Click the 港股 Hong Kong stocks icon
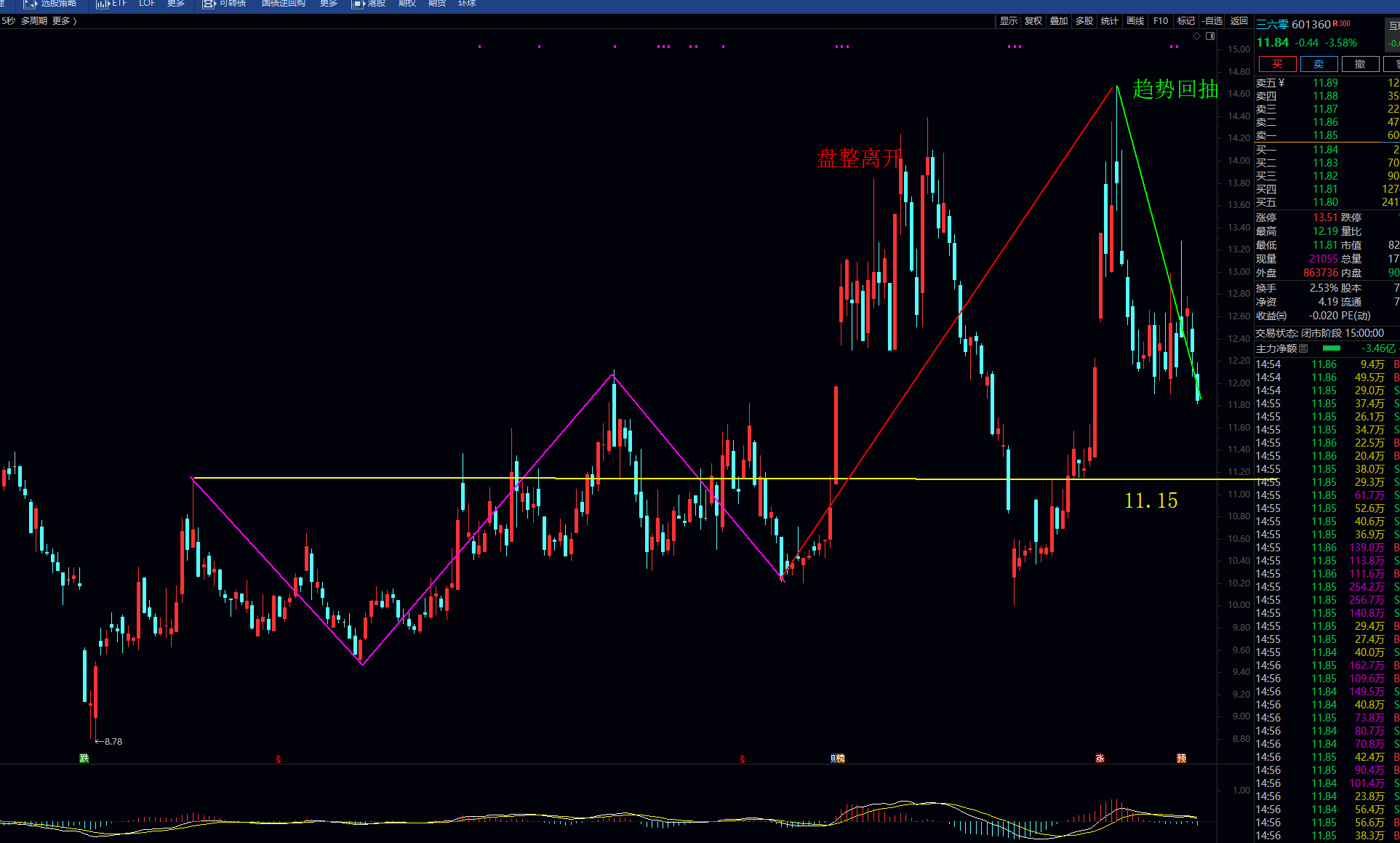 tap(358, 4)
